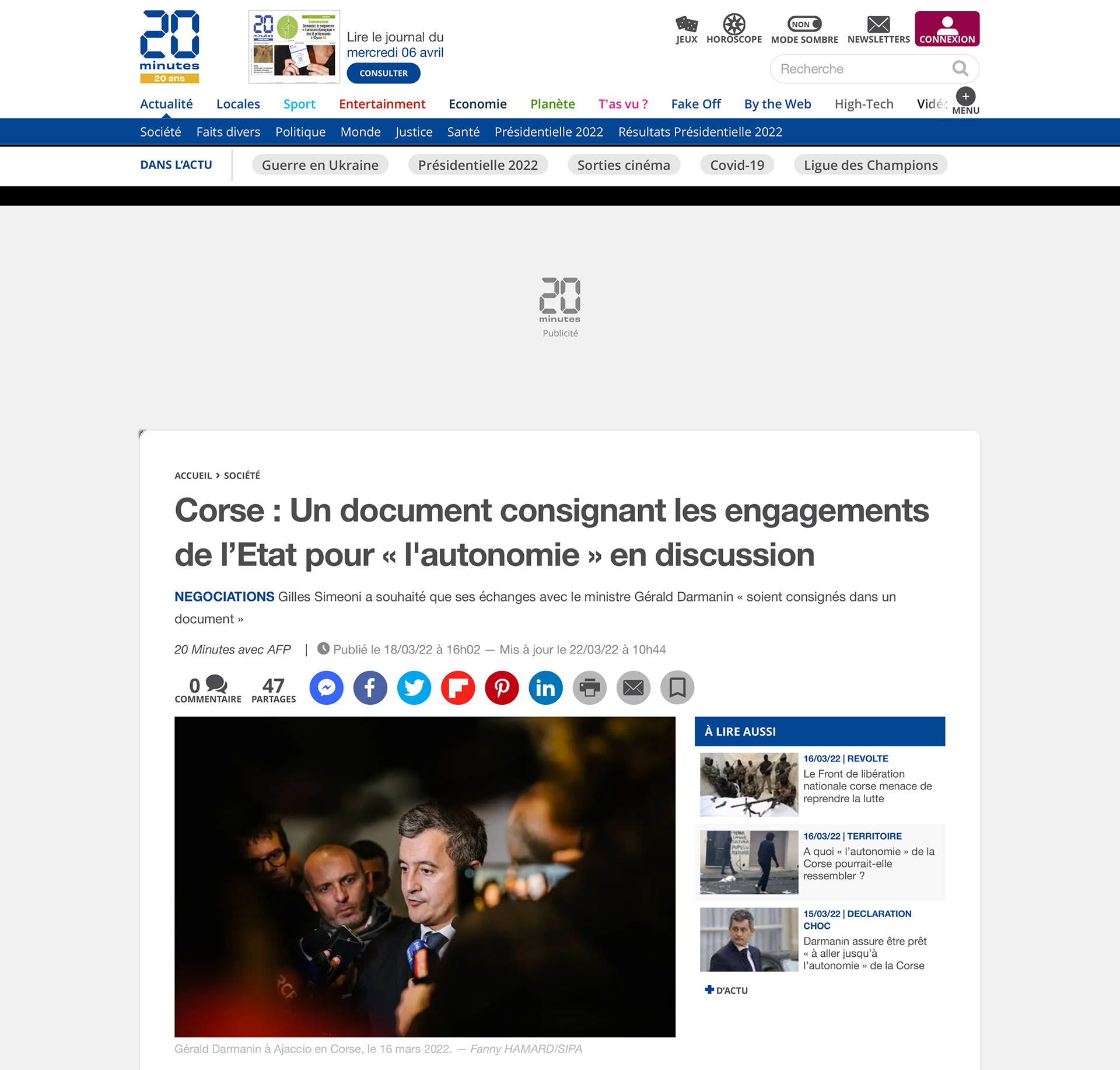Screen dimensions: 1120x1070
Task: Click the Accueil breadcrumb
Action: click(193, 475)
